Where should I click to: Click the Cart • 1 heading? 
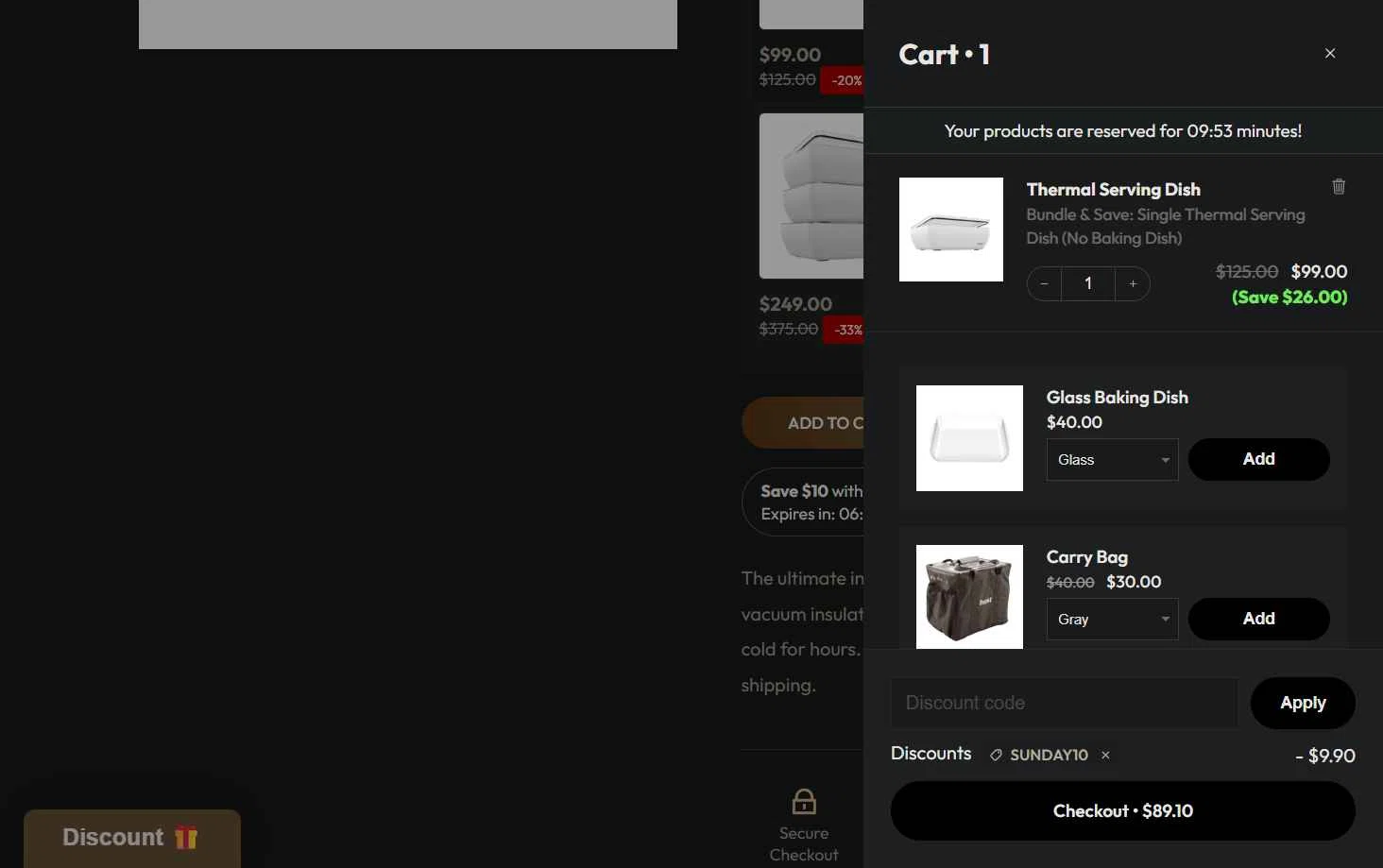click(x=944, y=55)
